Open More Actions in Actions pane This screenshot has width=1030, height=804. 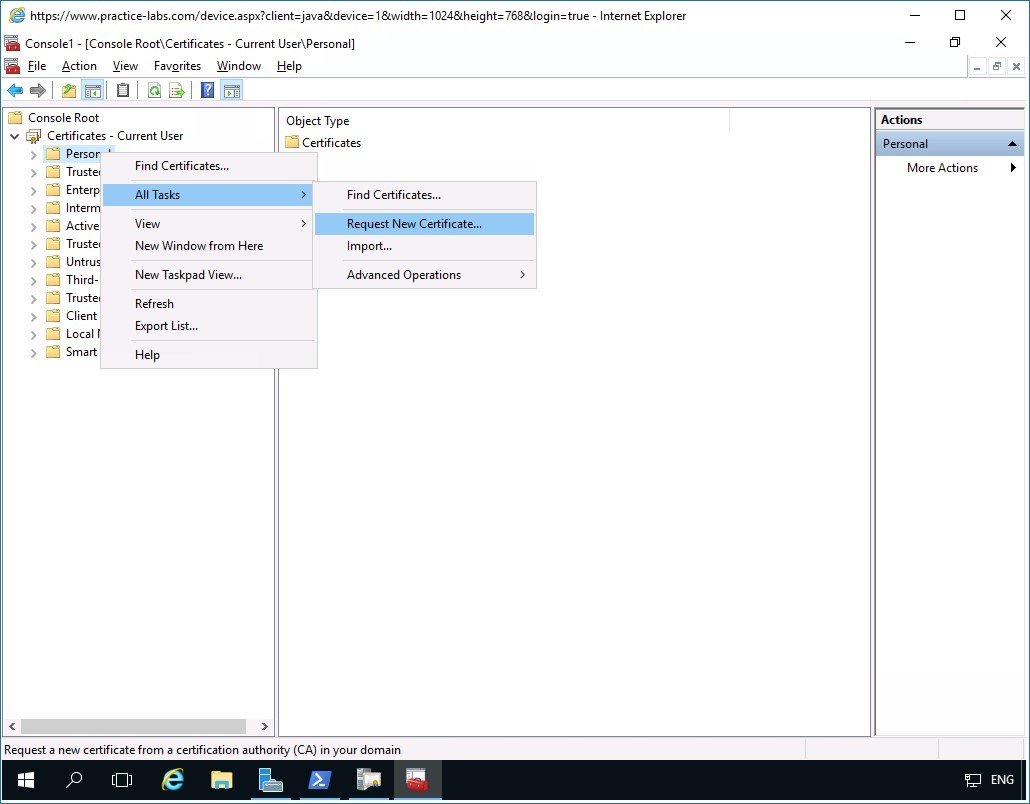point(949,168)
